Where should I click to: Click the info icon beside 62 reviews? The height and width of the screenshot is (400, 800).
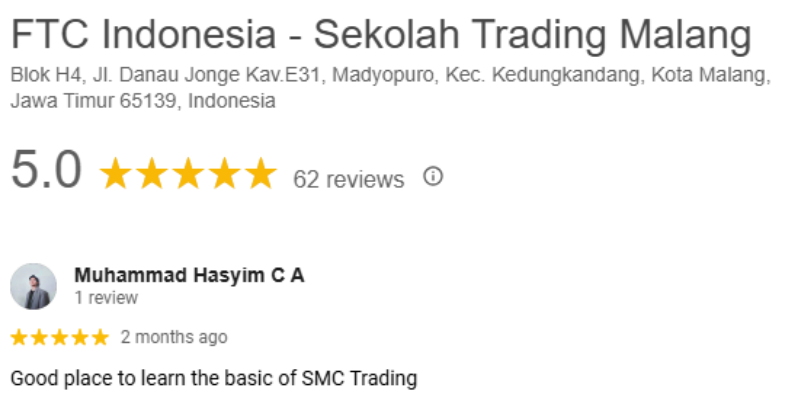[433, 177]
